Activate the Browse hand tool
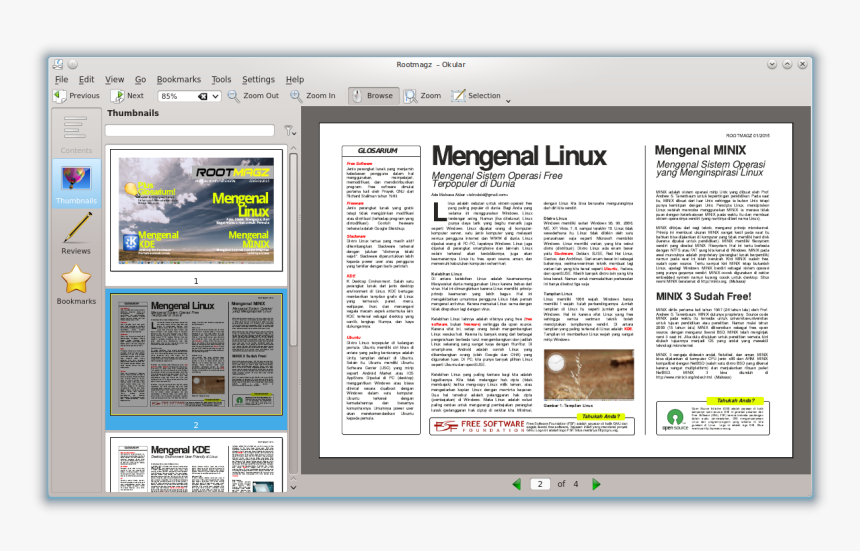 point(373,96)
